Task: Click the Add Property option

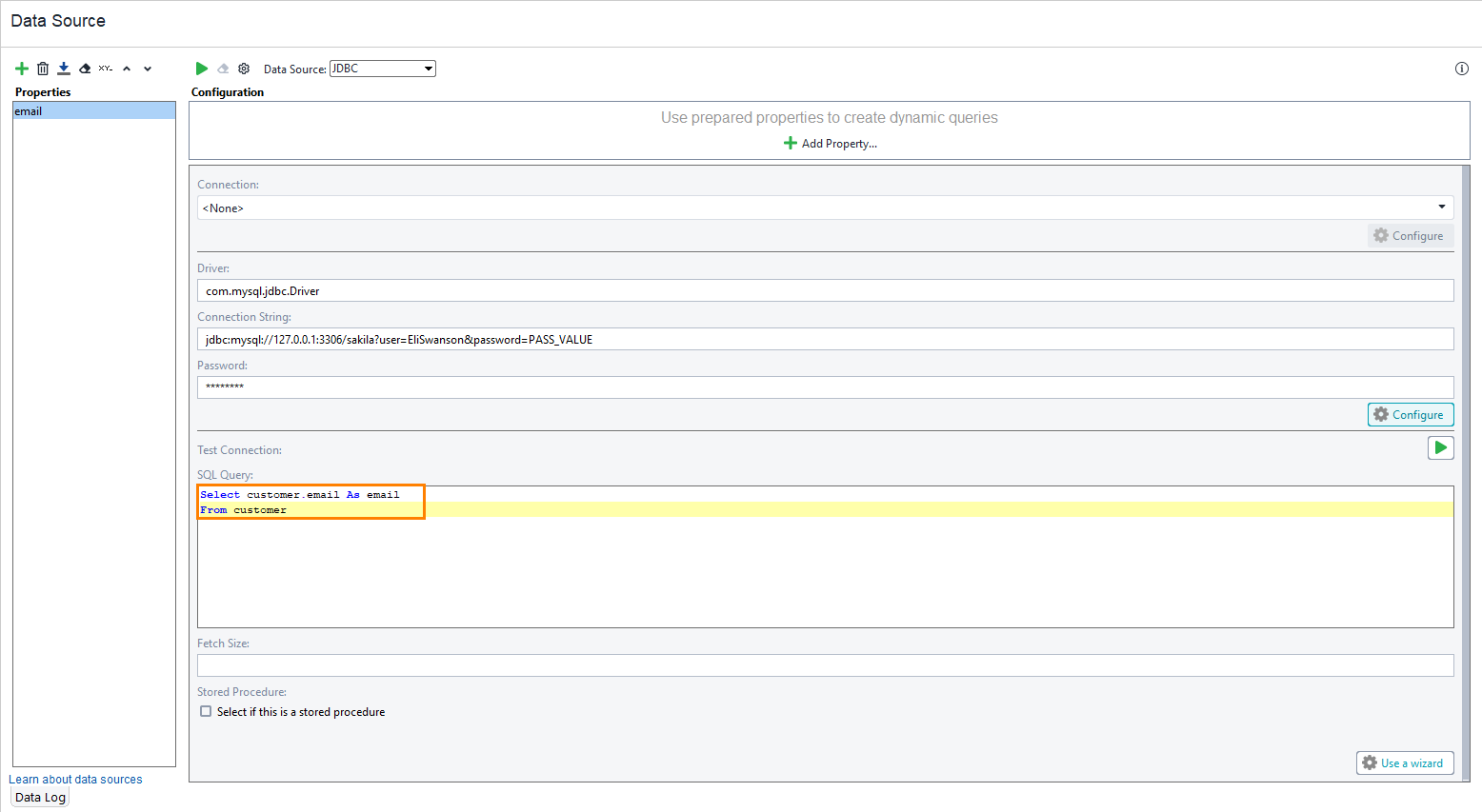Action: 830,143
